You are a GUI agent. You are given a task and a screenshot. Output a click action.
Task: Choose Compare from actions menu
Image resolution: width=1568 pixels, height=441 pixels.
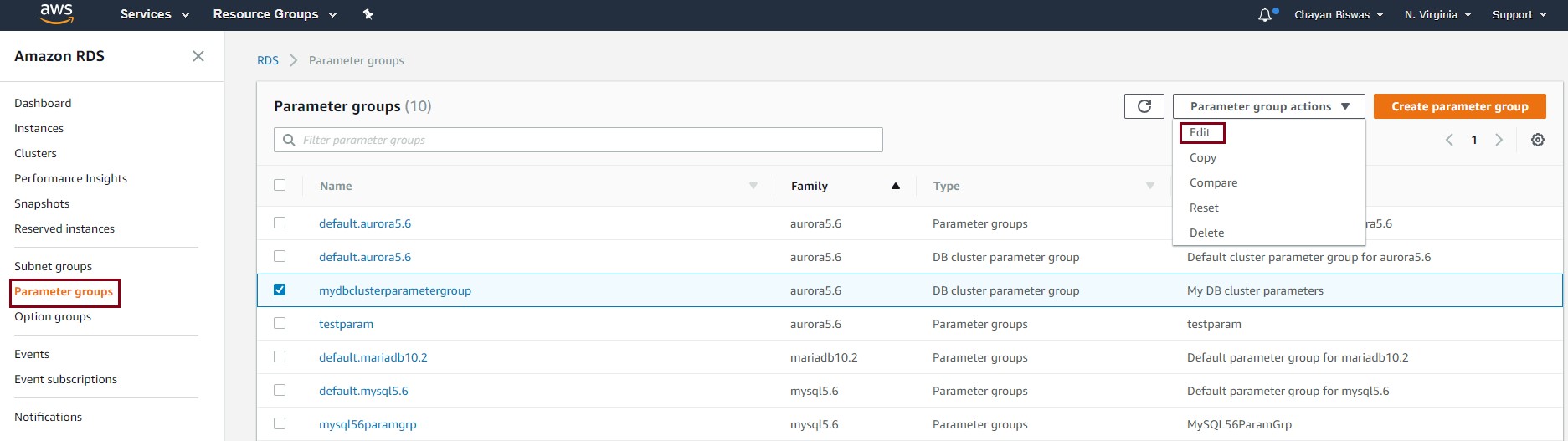(1213, 182)
